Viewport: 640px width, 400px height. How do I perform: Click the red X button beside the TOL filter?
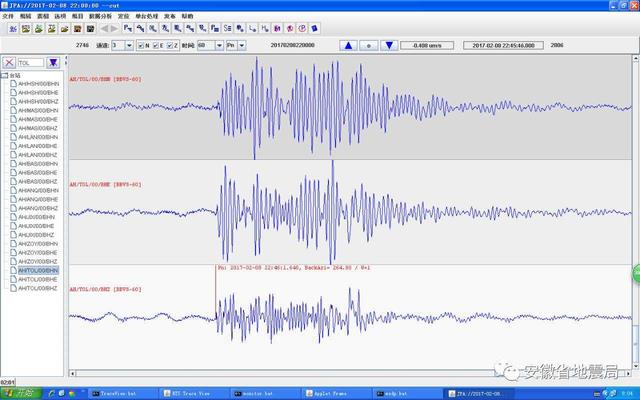tap(9, 63)
